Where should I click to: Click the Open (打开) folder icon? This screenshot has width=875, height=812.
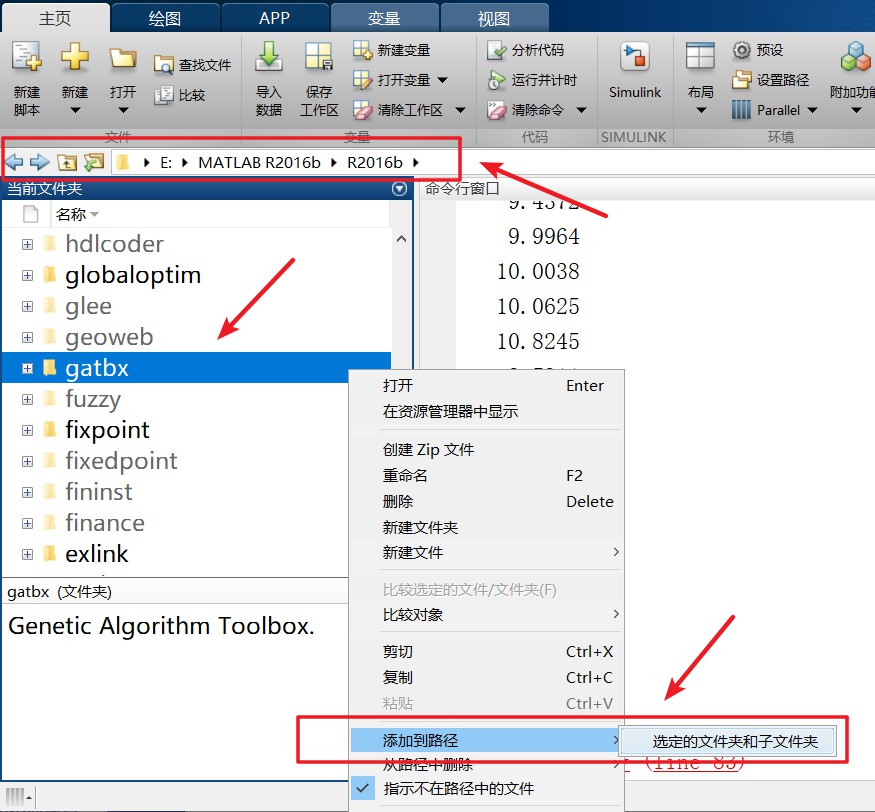coord(123,59)
